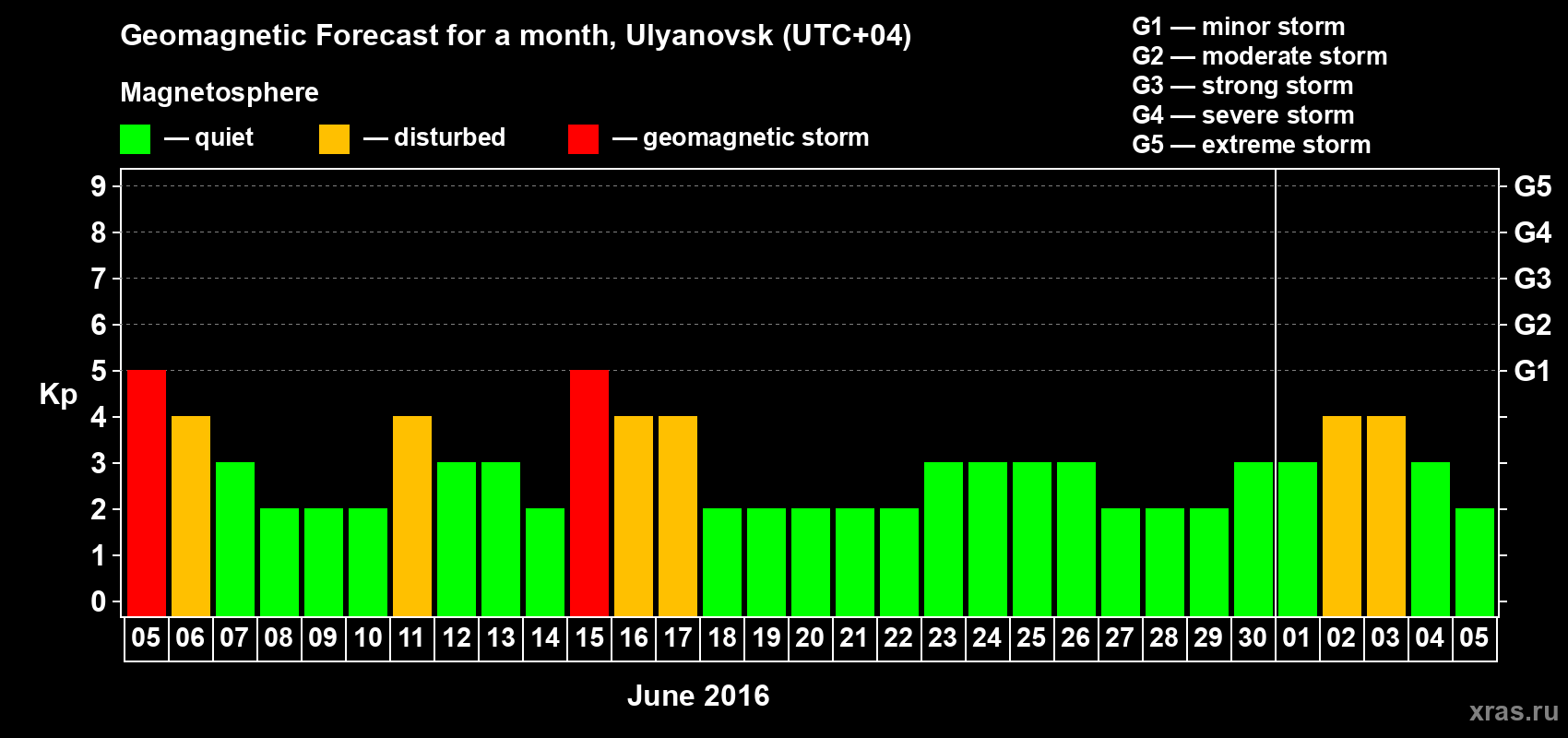1568x738 pixels.
Task: Click the G5 label on right axis
Action: (1532, 186)
